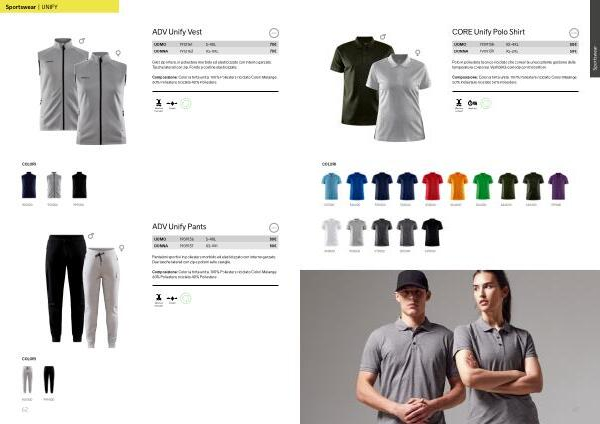Screen dimensions: 600x424
Task: Click the female symbol beside the grey polo shirt
Action: click(x=418, y=52)
